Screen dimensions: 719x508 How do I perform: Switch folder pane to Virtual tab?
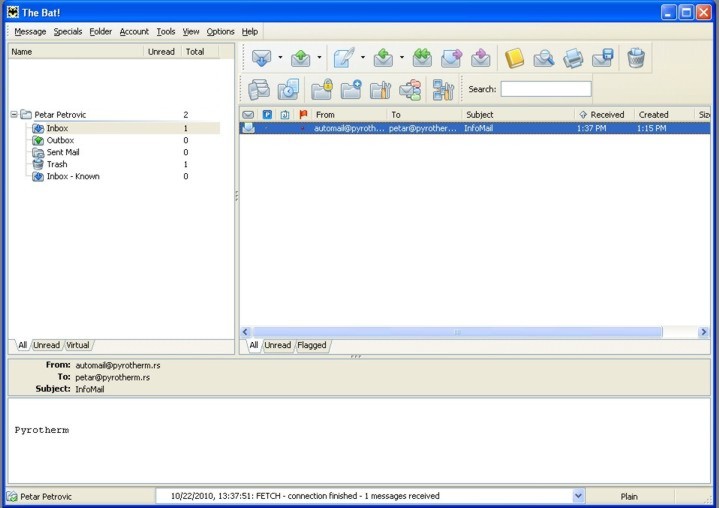(x=78, y=345)
